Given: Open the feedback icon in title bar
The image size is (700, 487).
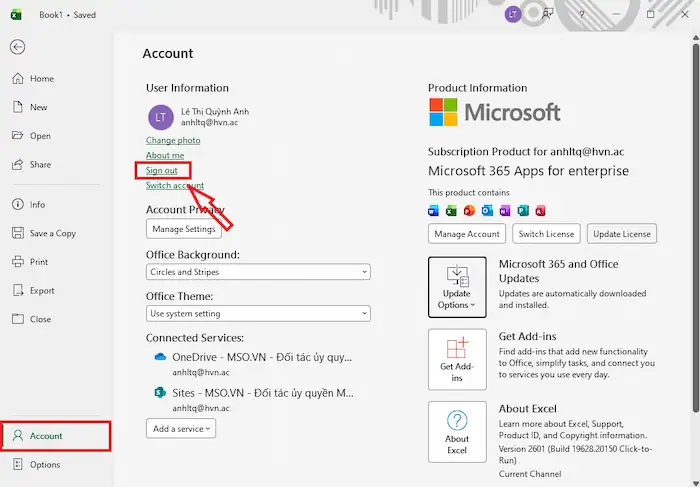Looking at the screenshot, I should (547, 14).
